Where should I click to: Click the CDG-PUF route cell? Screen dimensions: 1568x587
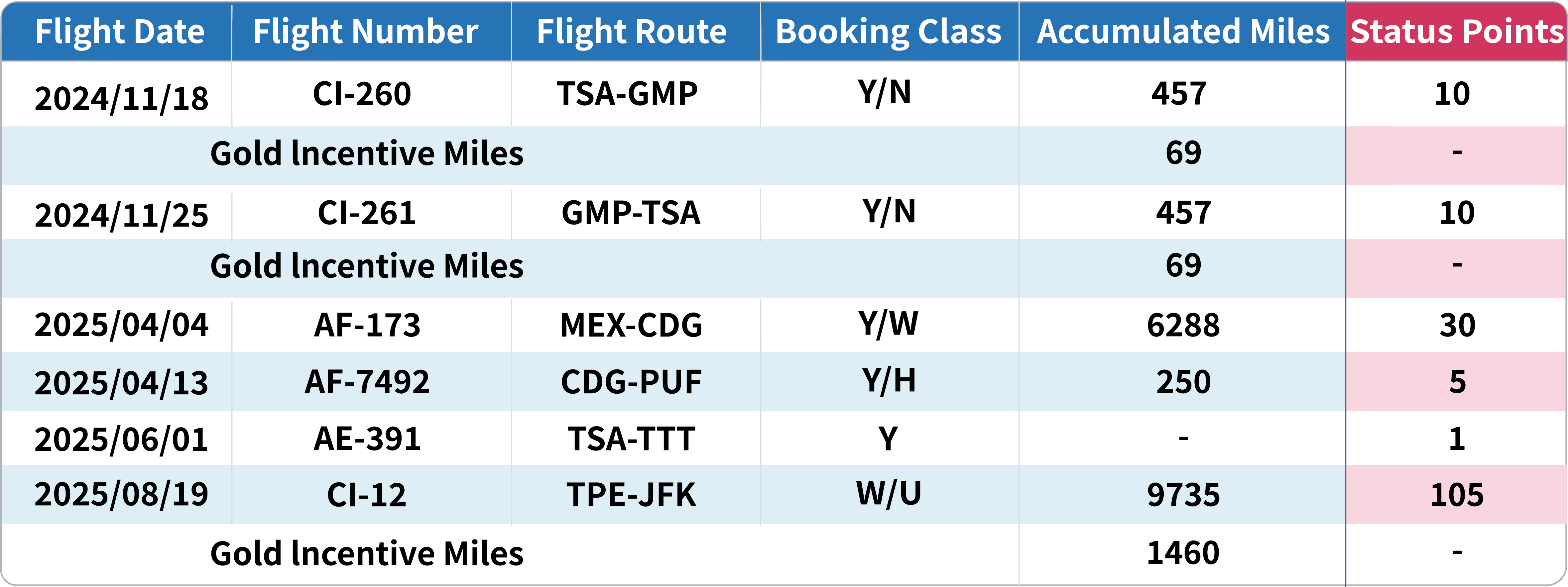tap(631, 382)
